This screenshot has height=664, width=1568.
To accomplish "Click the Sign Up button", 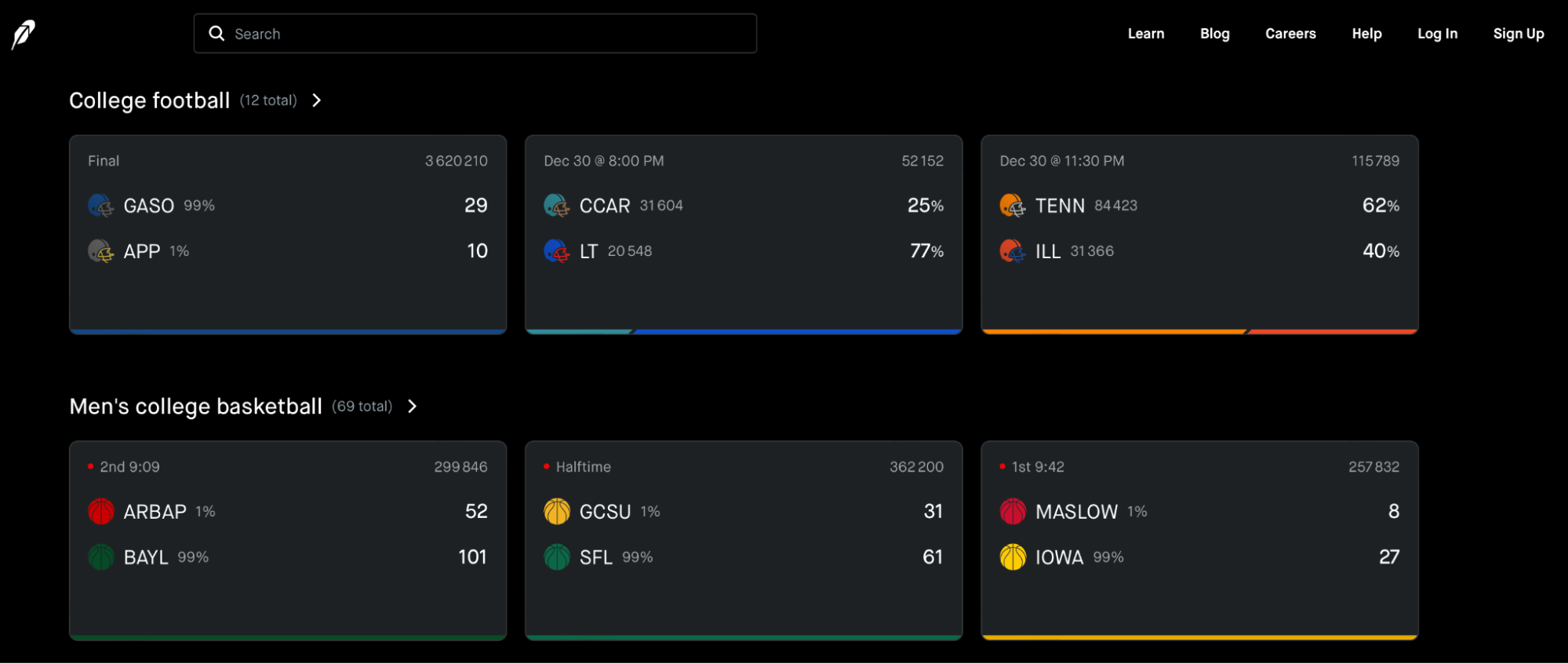I will click(x=1519, y=34).
